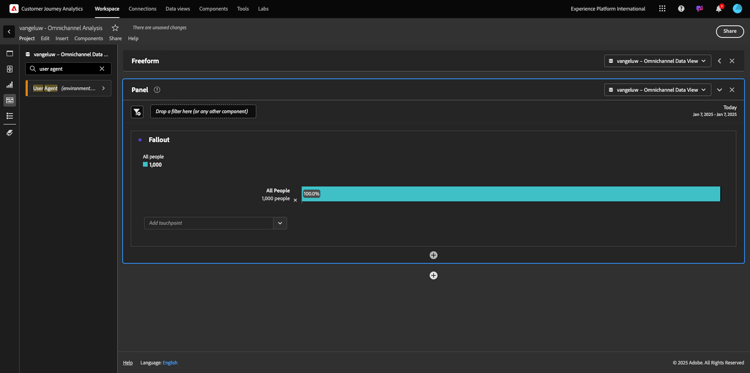This screenshot has height=373, width=750.
Task: Click the Share button
Action: pyautogui.click(x=729, y=31)
